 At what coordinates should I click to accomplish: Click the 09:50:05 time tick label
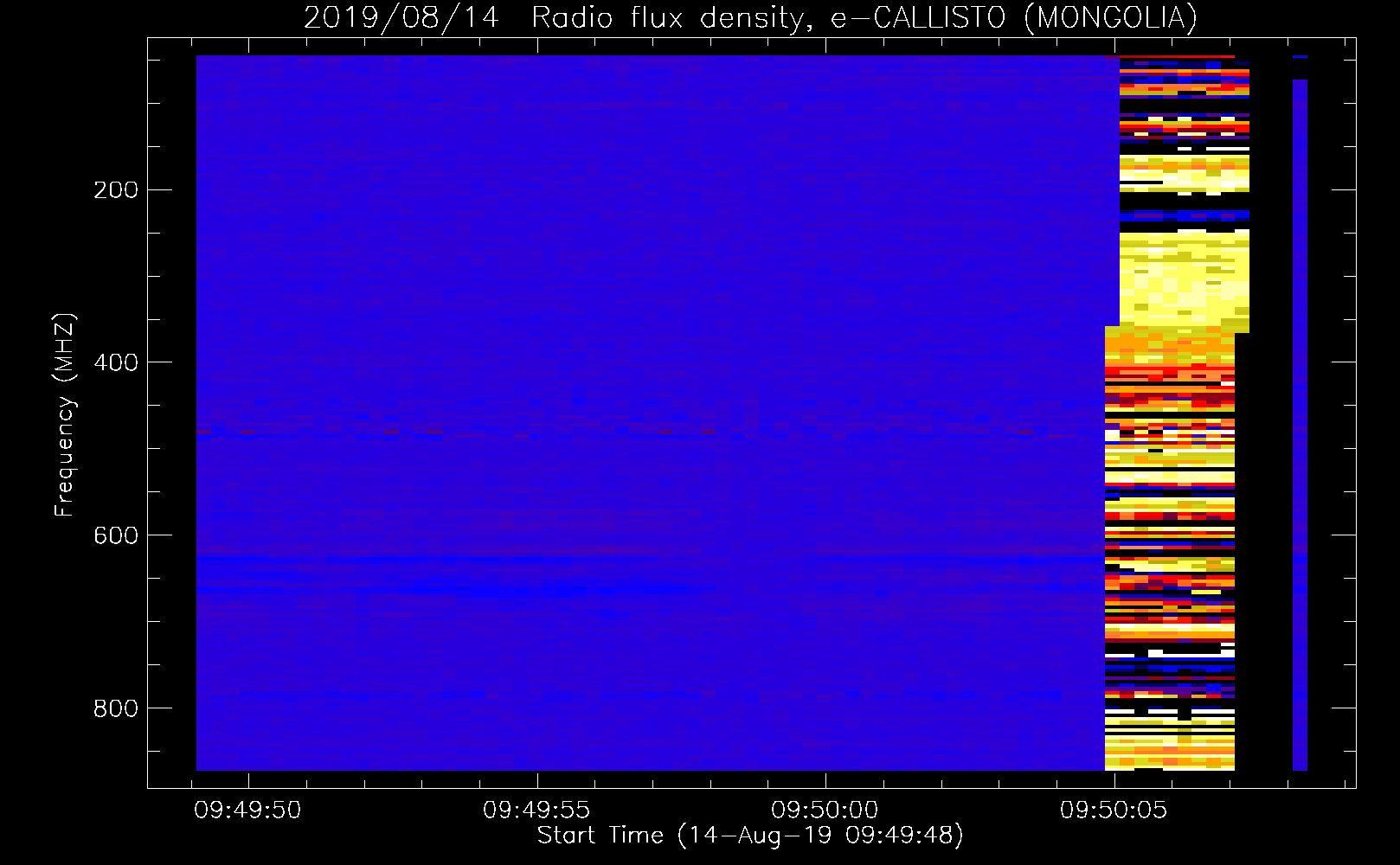pos(1114,810)
